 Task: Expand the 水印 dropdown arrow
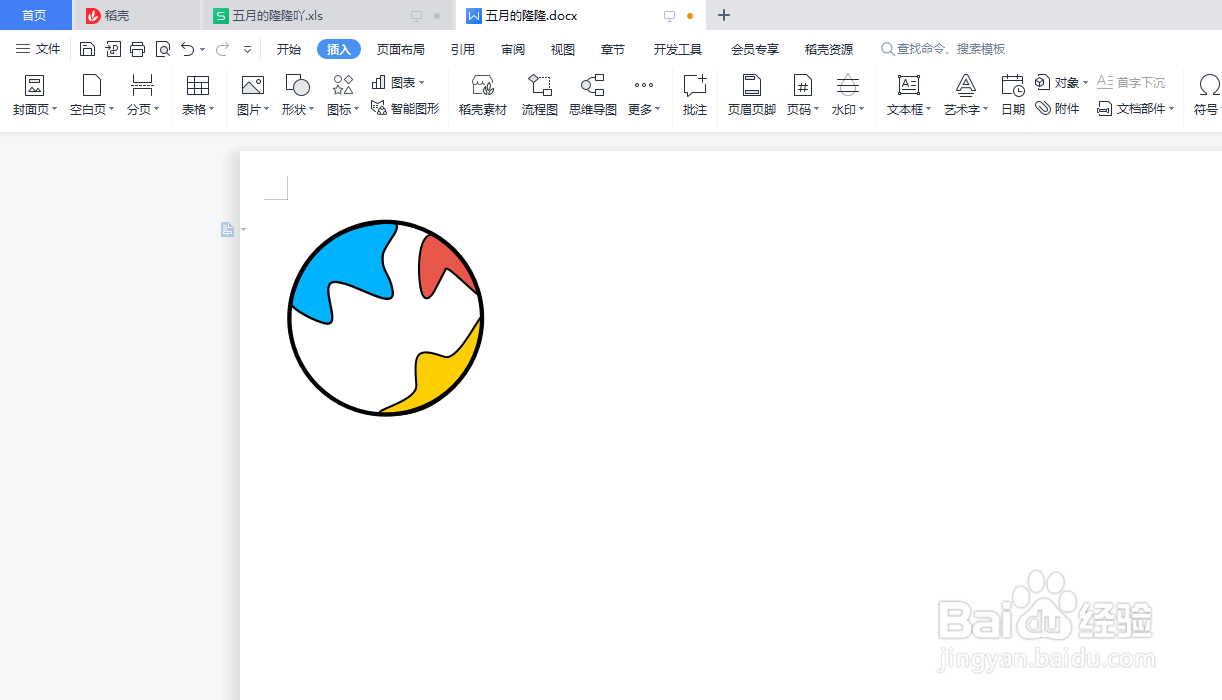coord(862,110)
